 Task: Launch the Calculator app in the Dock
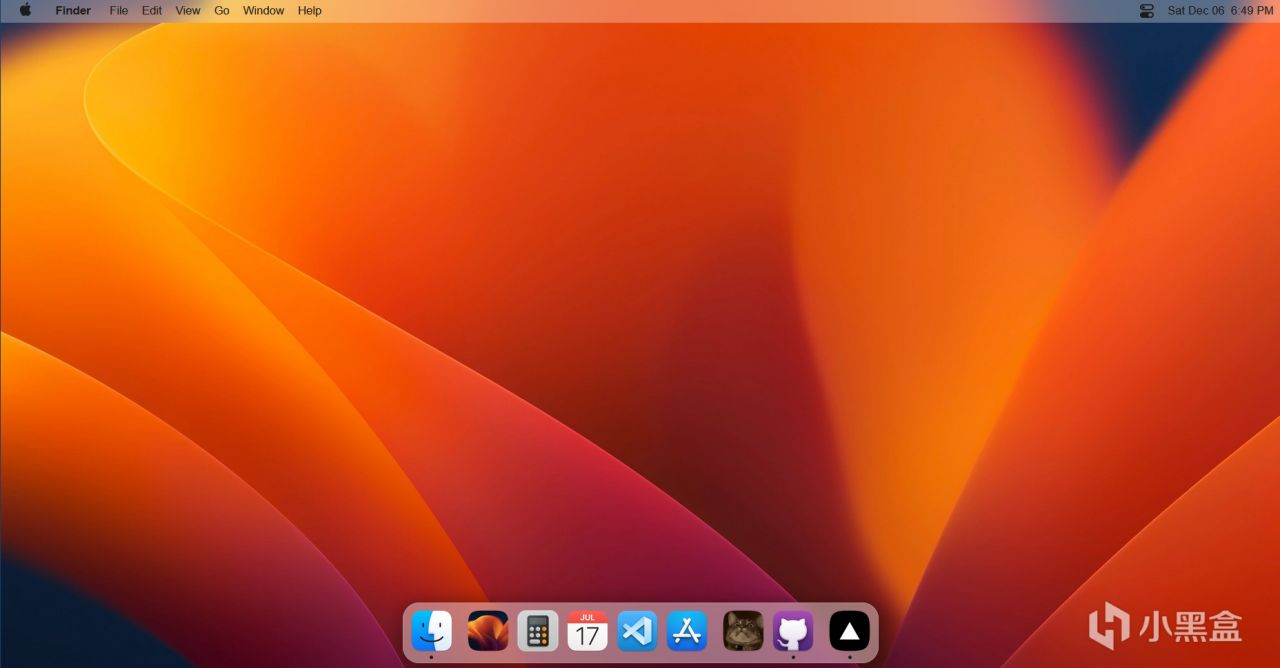click(538, 631)
